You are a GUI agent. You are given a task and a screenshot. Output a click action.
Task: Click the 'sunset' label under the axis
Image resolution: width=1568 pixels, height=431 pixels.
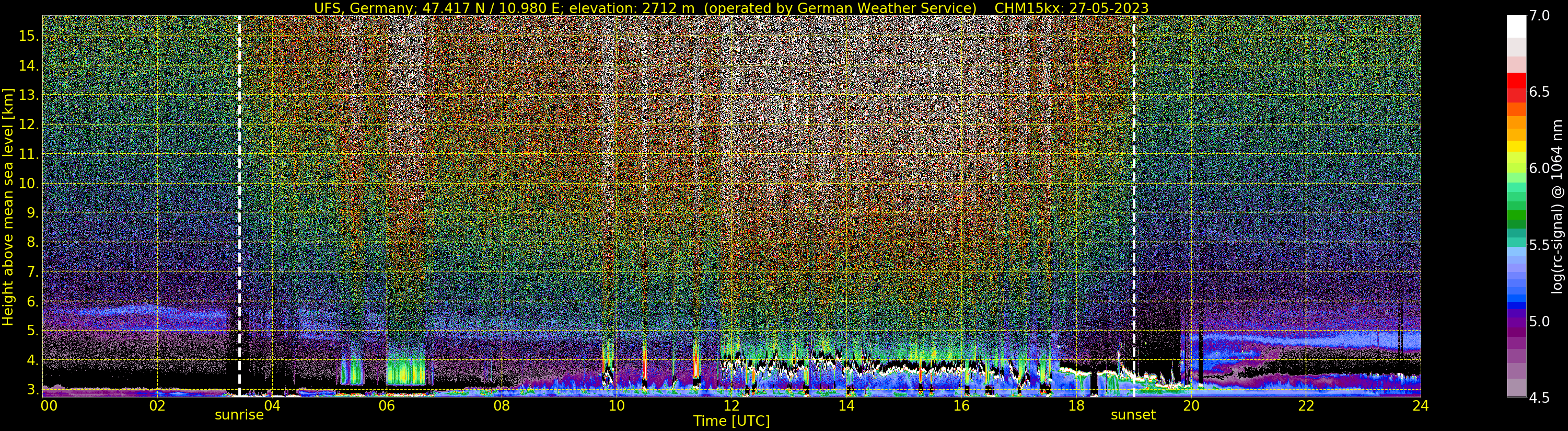click(1133, 415)
